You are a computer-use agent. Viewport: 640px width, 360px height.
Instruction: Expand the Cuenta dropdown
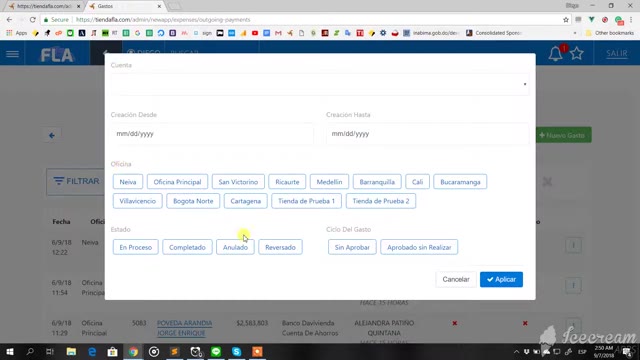(320, 84)
